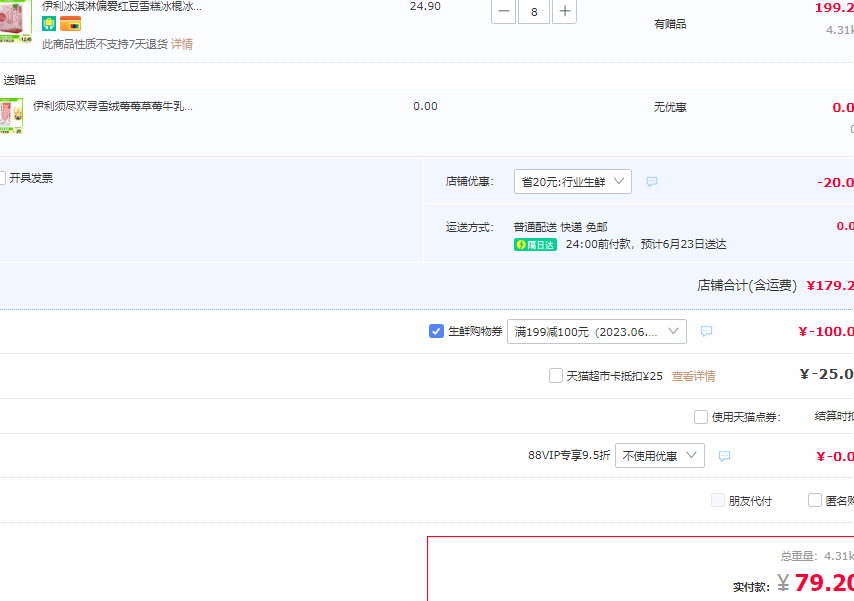Screen dimensions: 854x601
Task: Check the 使用天猫点券 checkbox
Action: click(x=700, y=417)
